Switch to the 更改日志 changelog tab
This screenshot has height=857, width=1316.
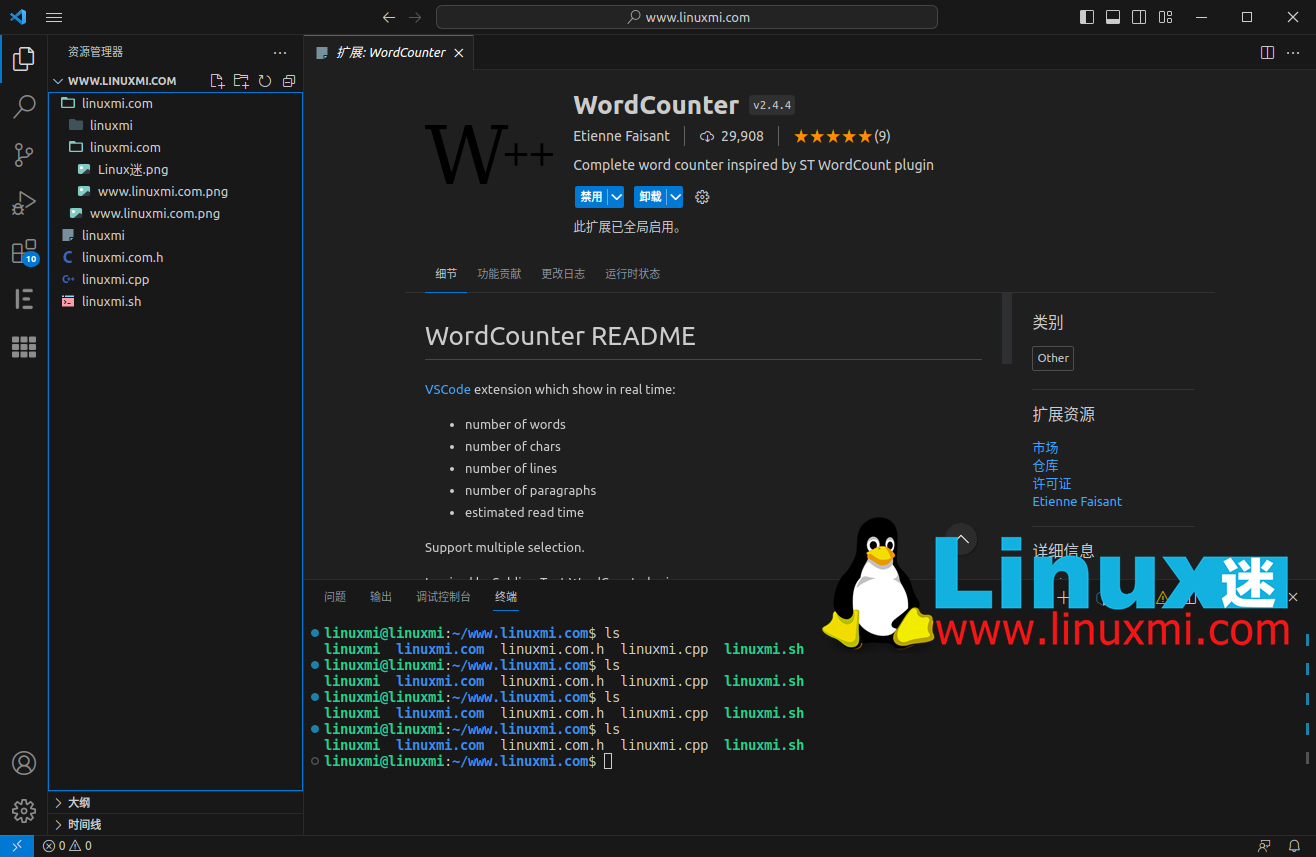(563, 273)
